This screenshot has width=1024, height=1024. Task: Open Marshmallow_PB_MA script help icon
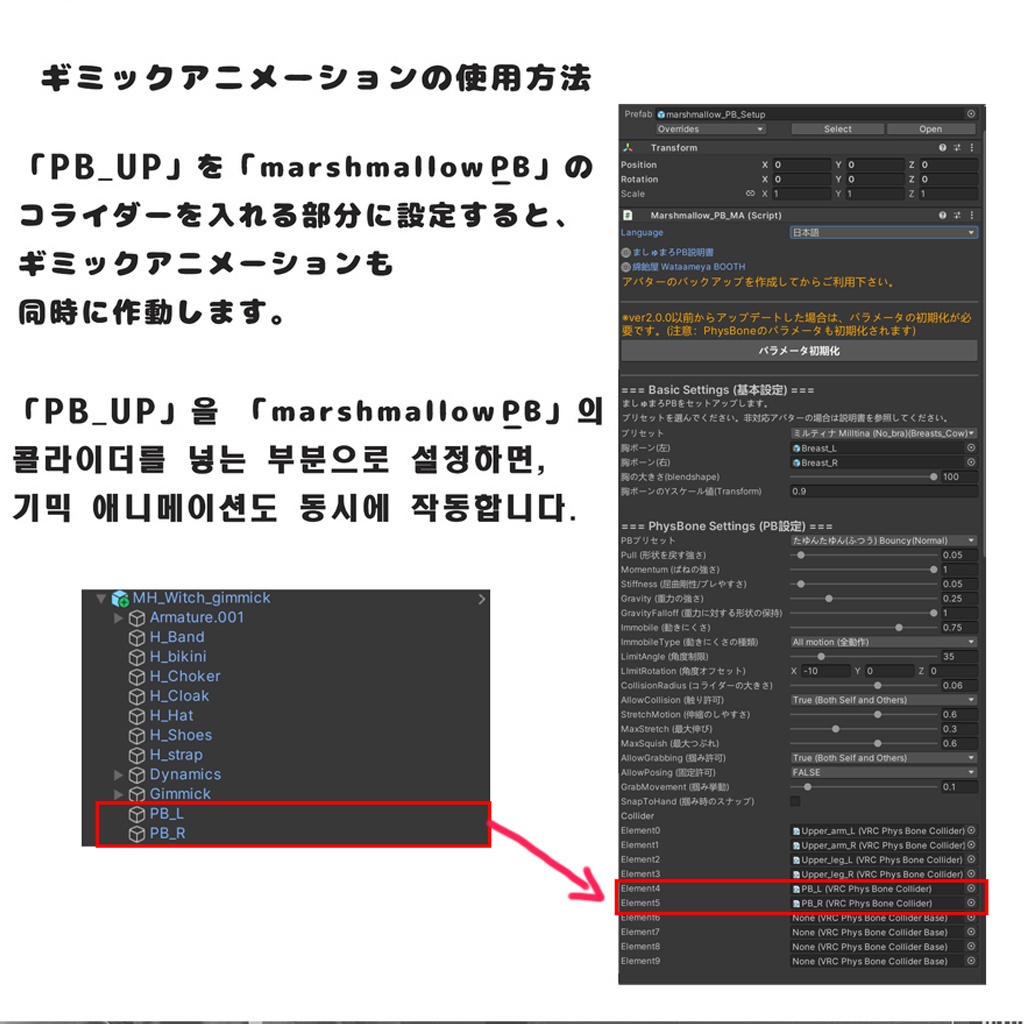click(942, 215)
